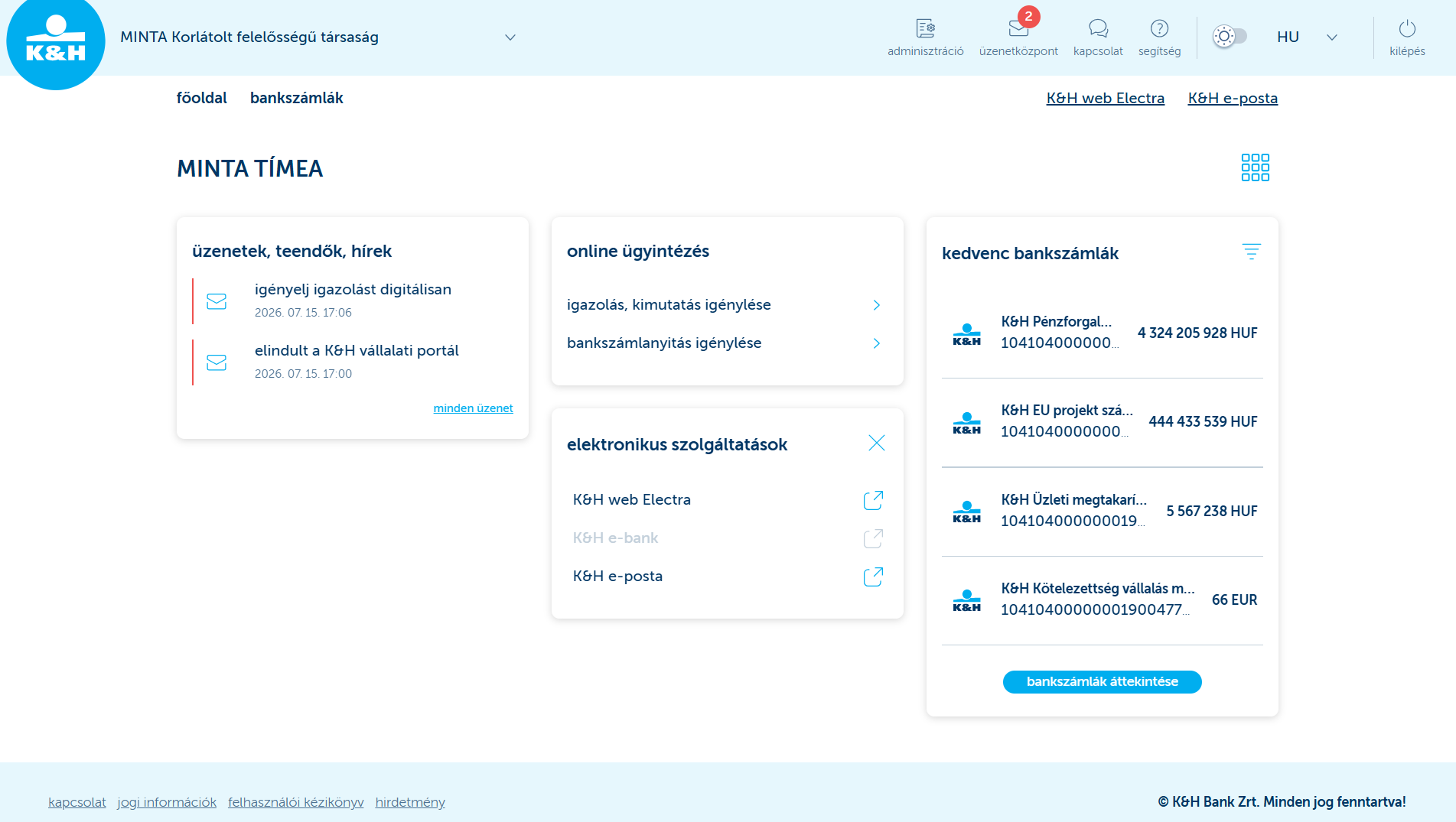Open the adminisztráció icon

click(925, 29)
